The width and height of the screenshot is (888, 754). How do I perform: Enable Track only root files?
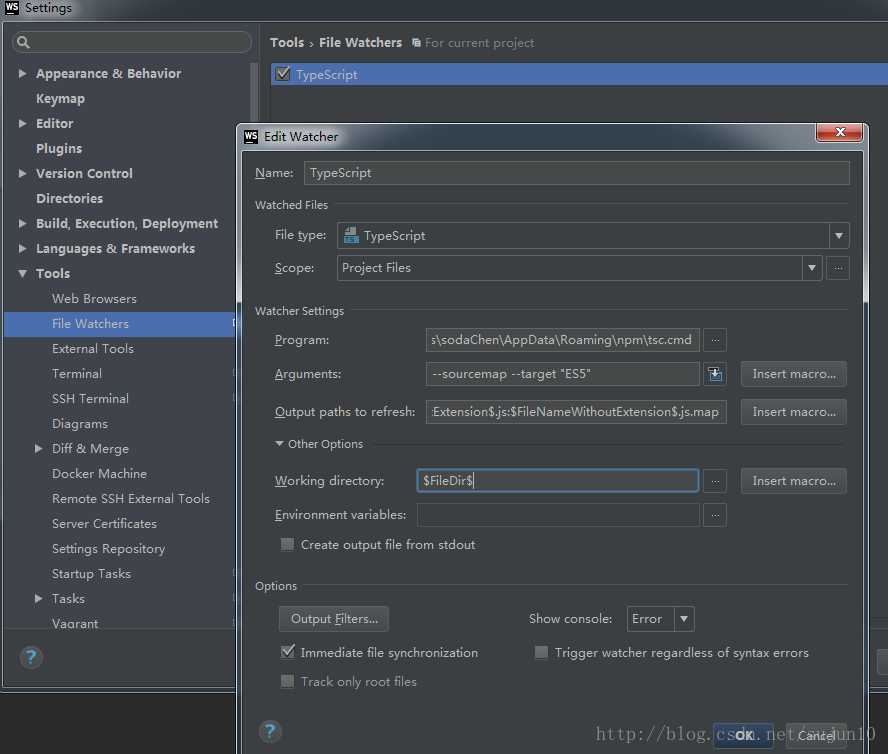pyautogui.click(x=287, y=681)
